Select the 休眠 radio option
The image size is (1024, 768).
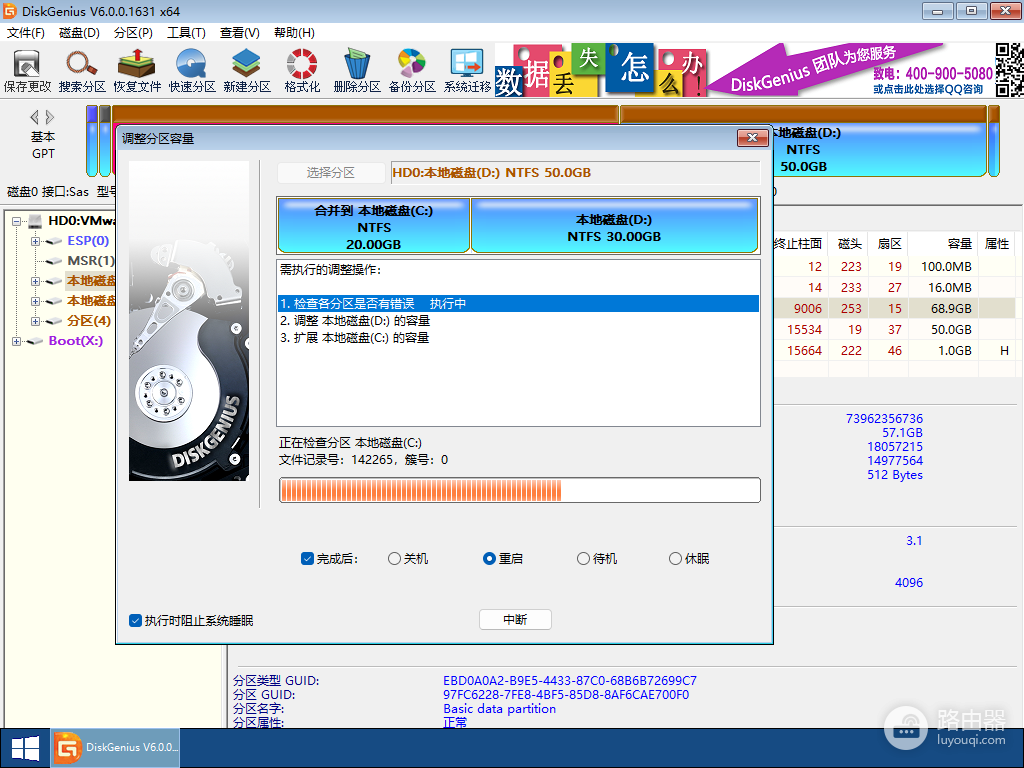pyautogui.click(x=675, y=558)
